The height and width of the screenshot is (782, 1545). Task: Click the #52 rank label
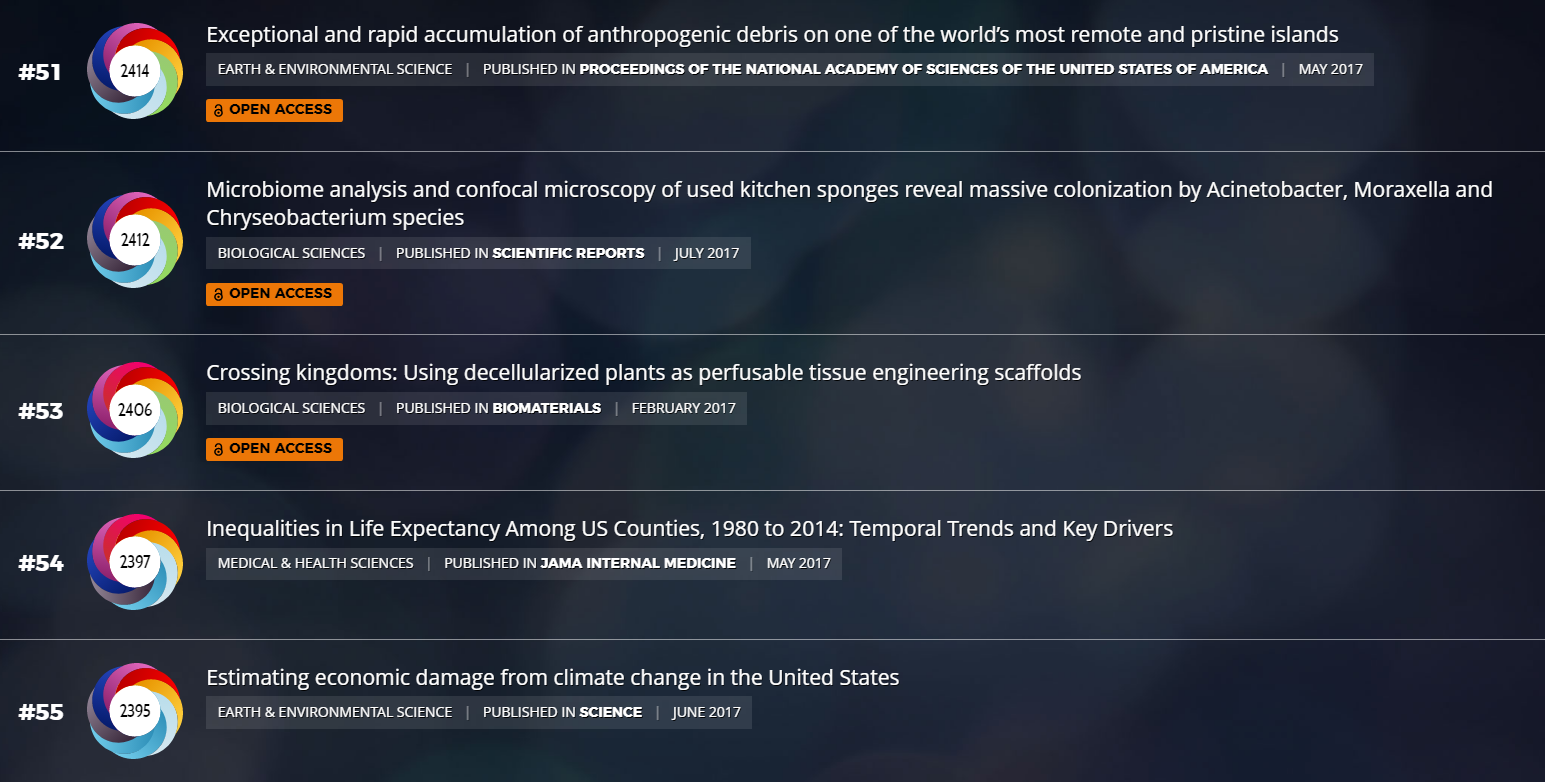(41, 241)
